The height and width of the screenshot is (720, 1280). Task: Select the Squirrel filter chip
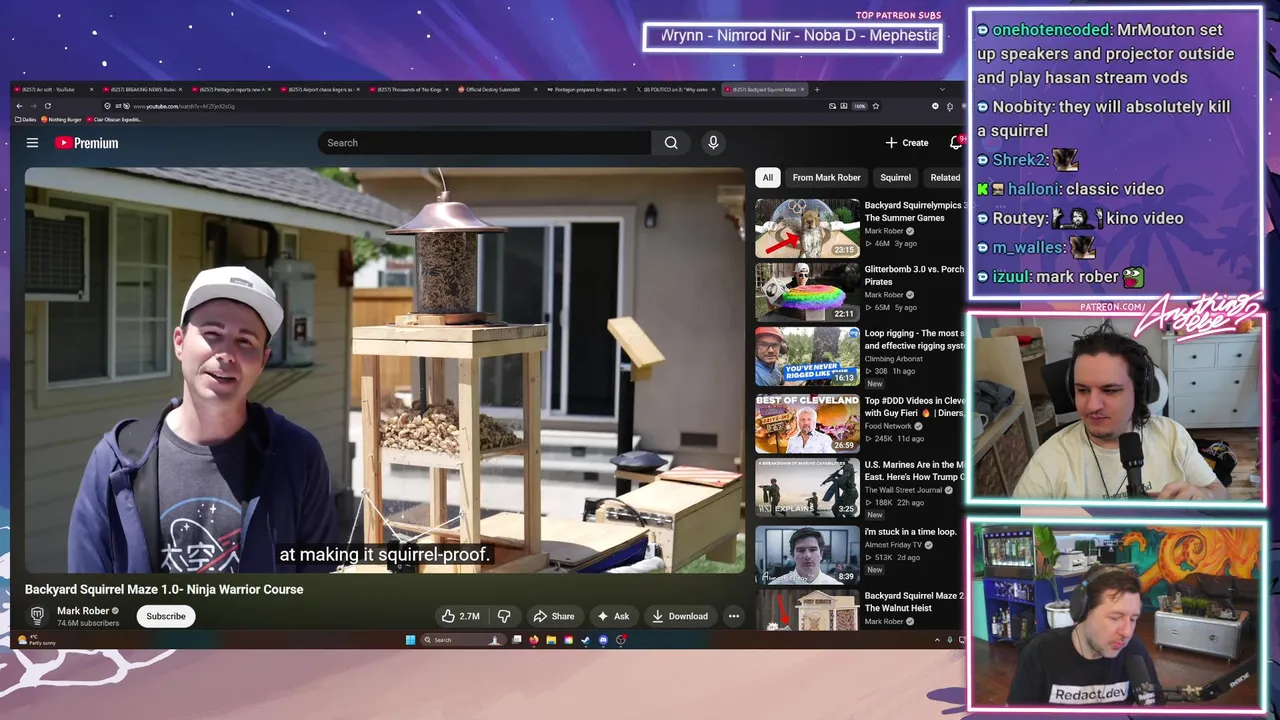895,178
